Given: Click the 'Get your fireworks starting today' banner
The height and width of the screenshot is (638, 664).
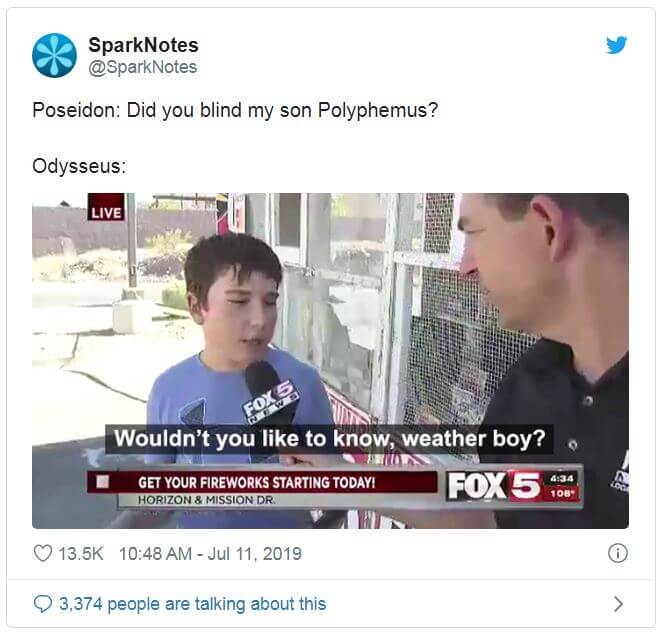Looking at the screenshot, I should pyautogui.click(x=263, y=482).
